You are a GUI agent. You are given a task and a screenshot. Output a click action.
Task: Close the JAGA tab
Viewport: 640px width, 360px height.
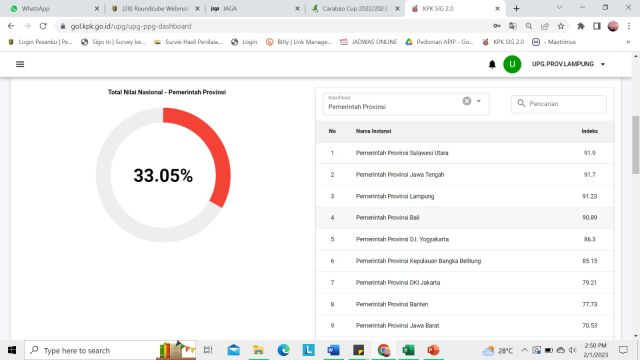coord(297,9)
